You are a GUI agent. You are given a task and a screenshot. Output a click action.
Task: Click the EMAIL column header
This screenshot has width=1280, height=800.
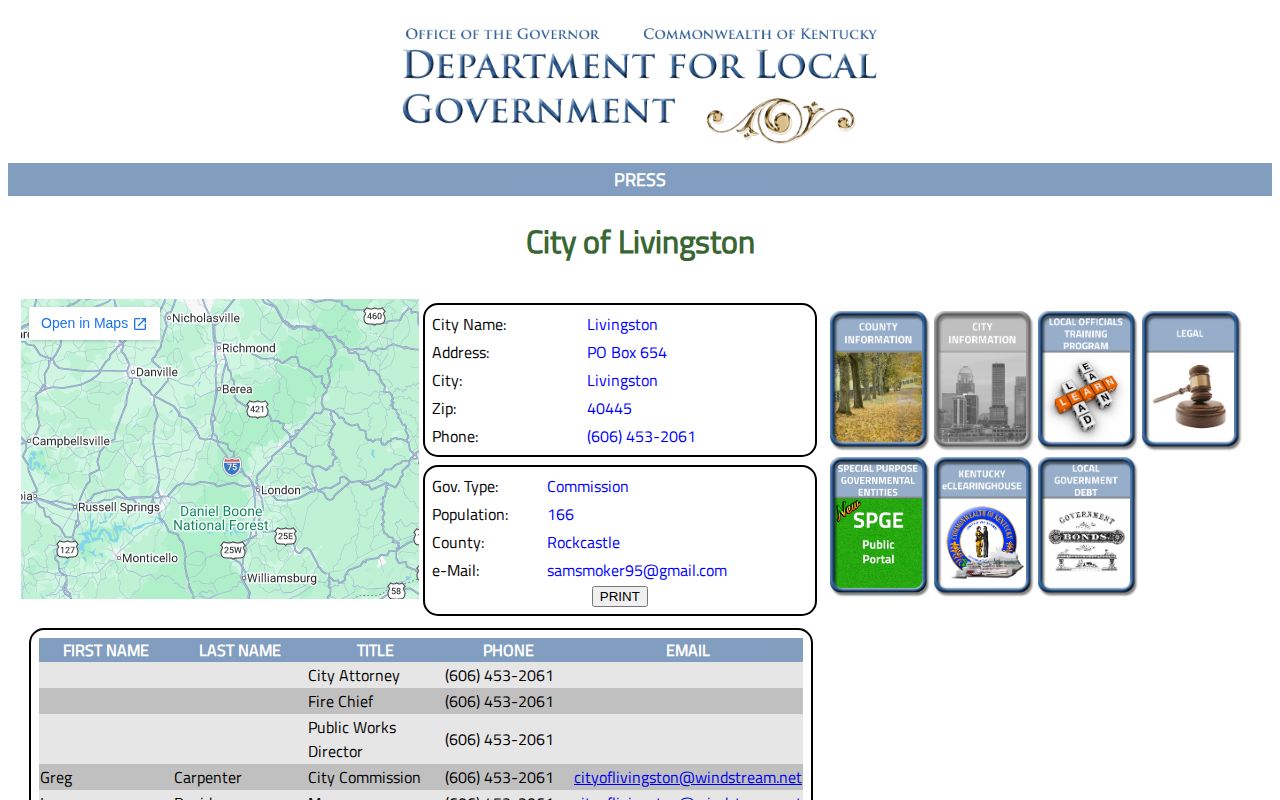688,651
